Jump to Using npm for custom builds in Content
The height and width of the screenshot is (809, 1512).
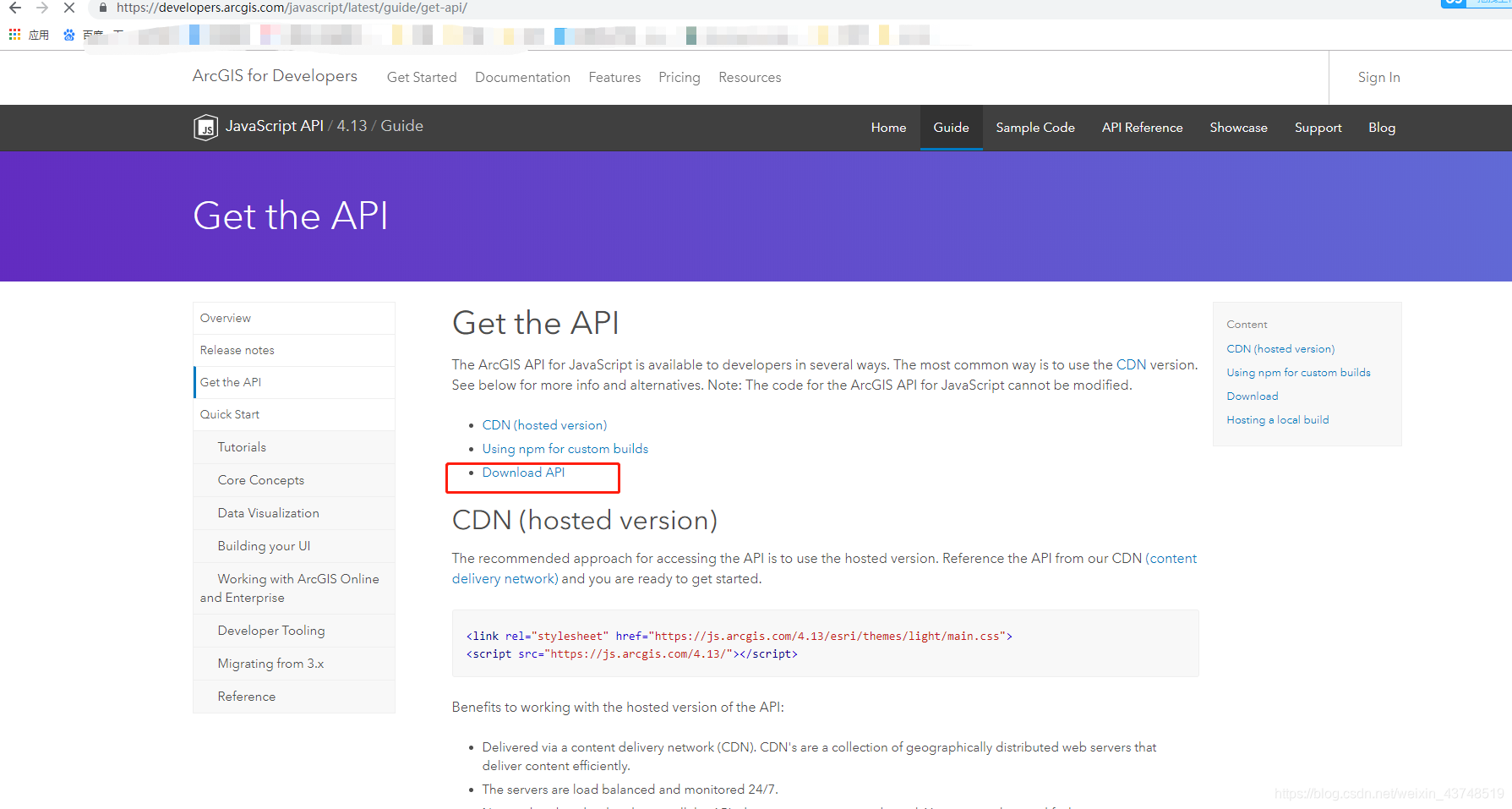coord(1298,373)
